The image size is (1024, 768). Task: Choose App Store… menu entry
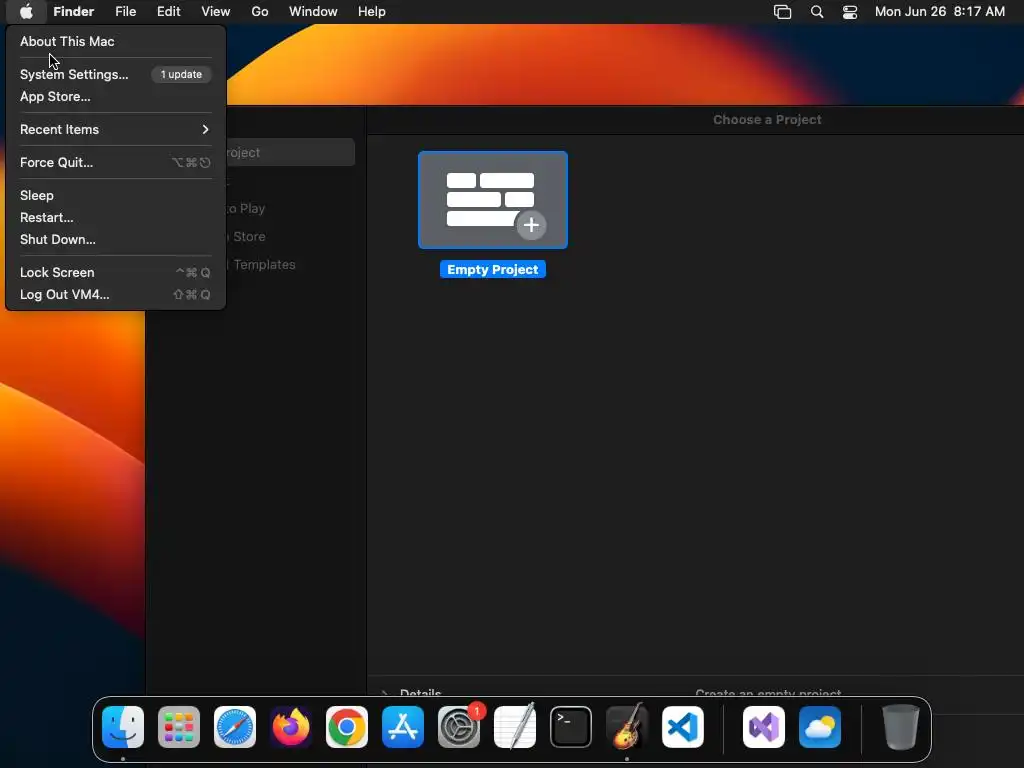55,97
